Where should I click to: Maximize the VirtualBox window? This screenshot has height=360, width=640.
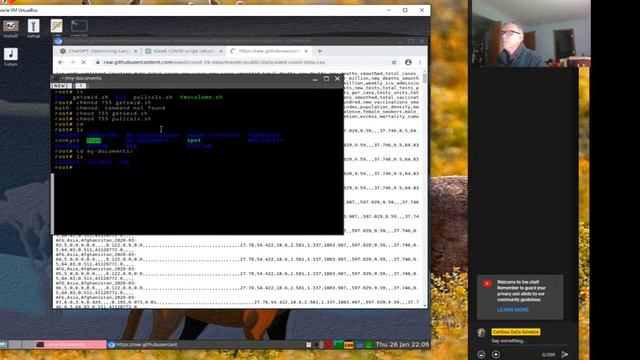(405, 10)
